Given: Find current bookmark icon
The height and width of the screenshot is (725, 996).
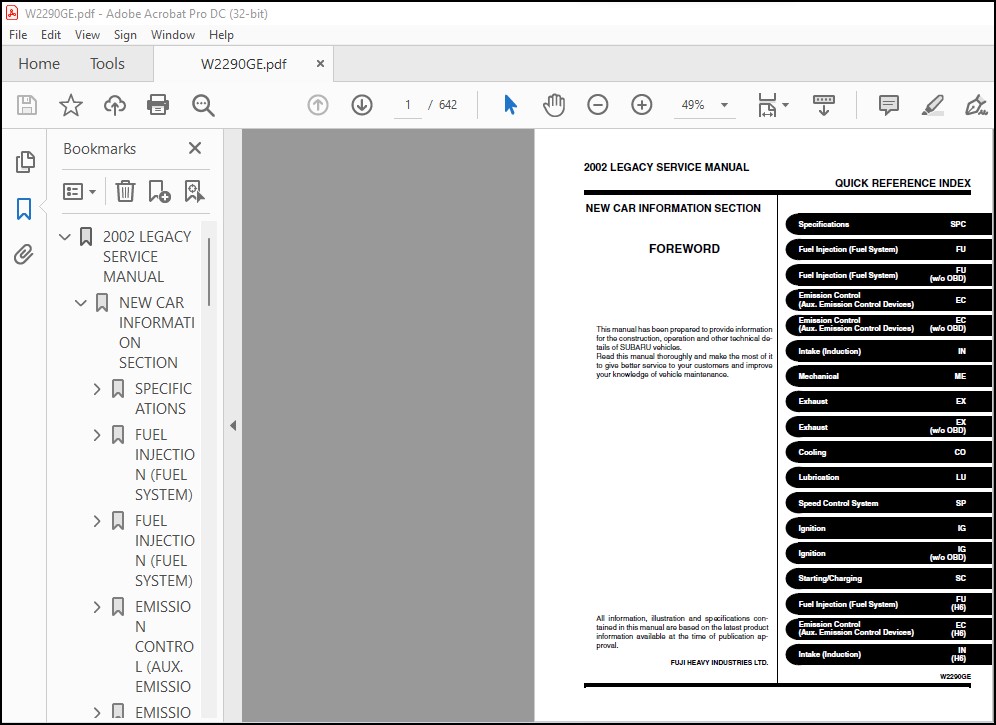Looking at the screenshot, I should [194, 191].
